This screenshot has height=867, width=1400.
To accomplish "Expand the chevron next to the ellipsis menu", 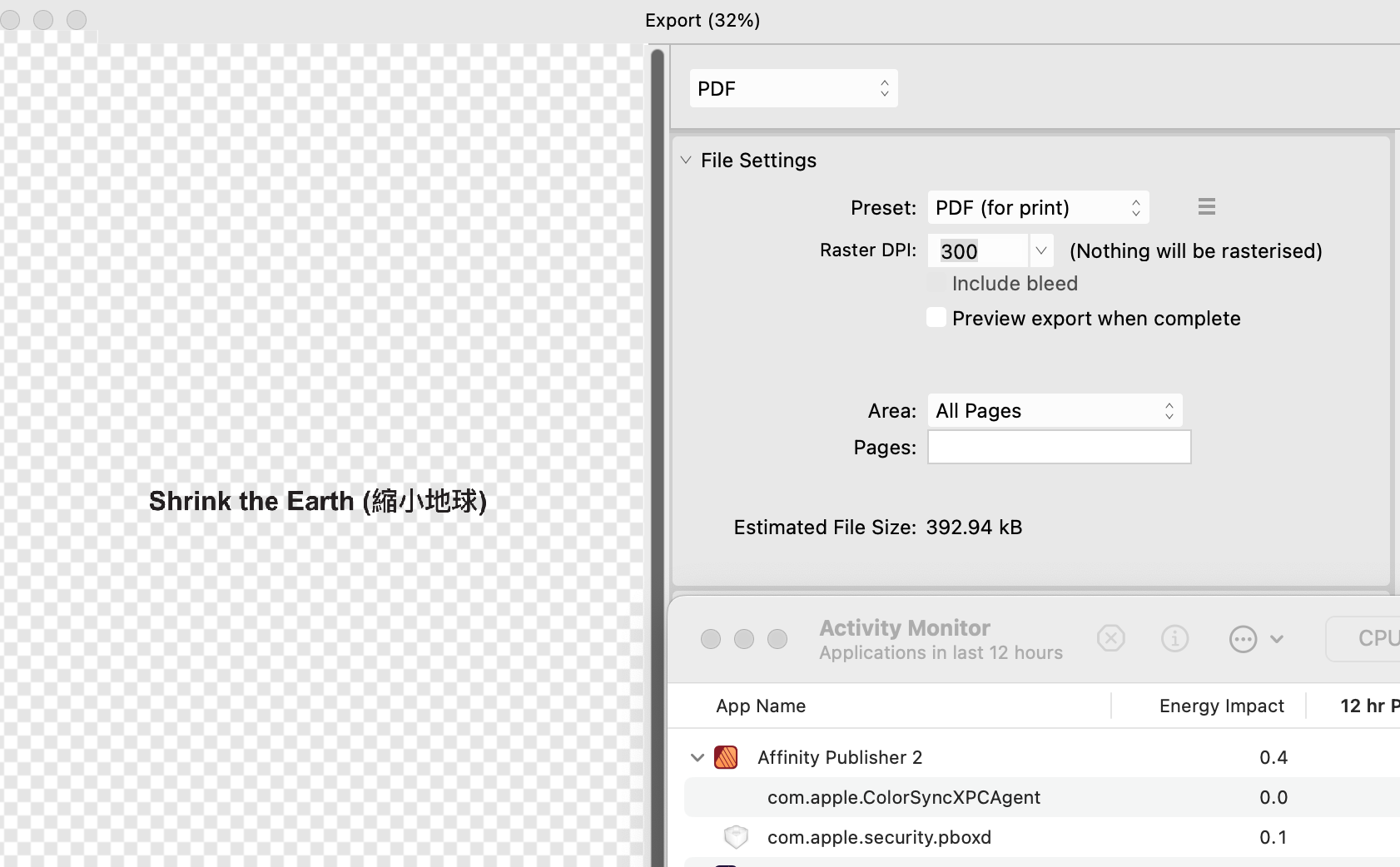I will 1277,639.
